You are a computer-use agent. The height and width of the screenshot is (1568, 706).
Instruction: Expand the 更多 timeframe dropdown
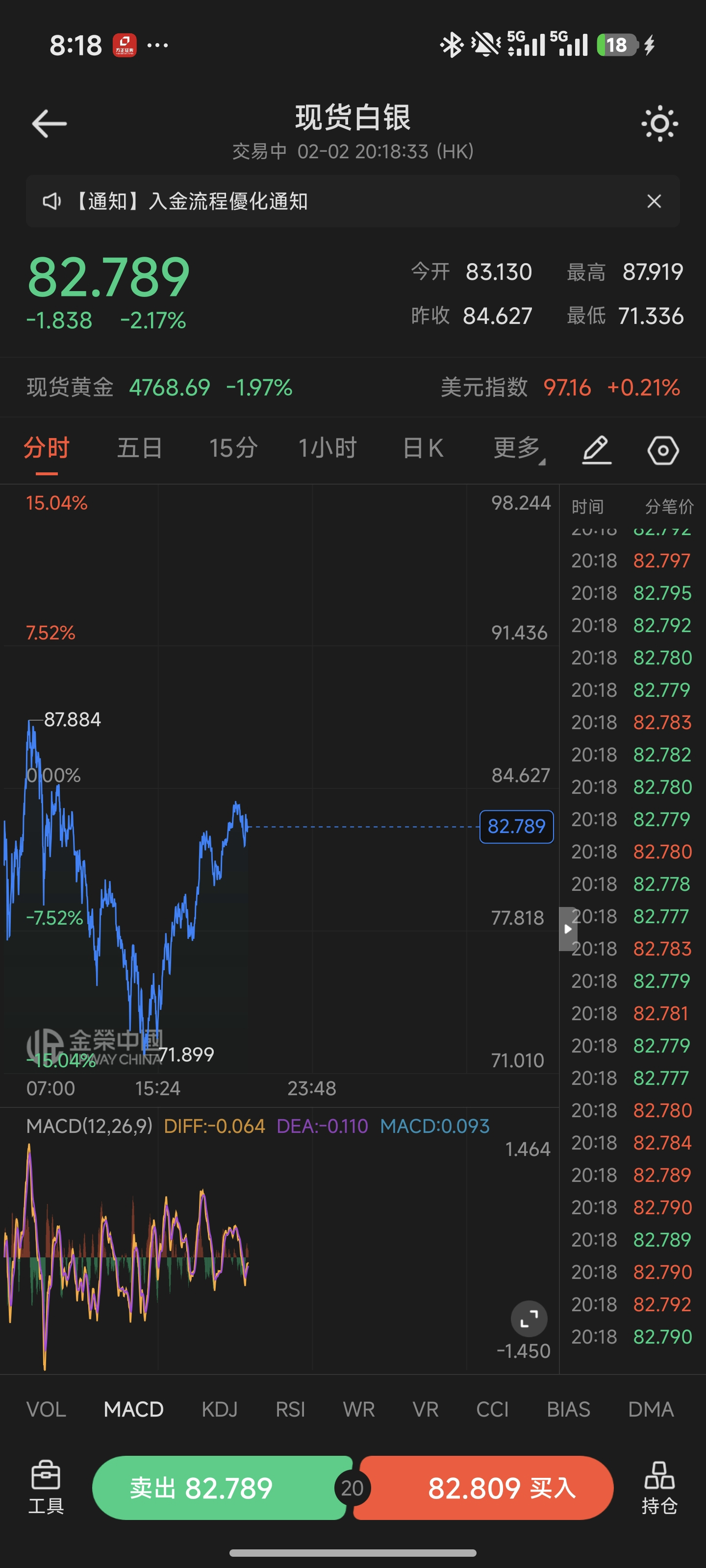519,449
